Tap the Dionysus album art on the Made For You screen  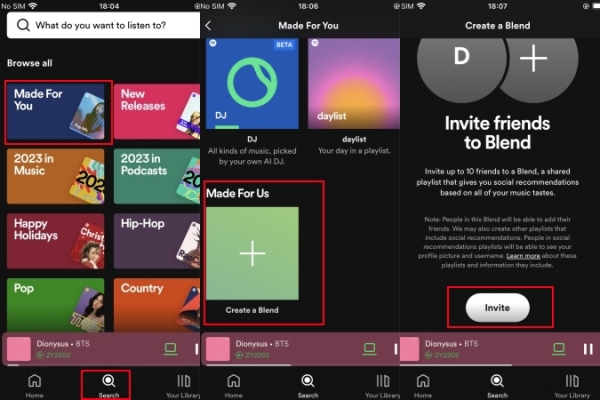218,349
